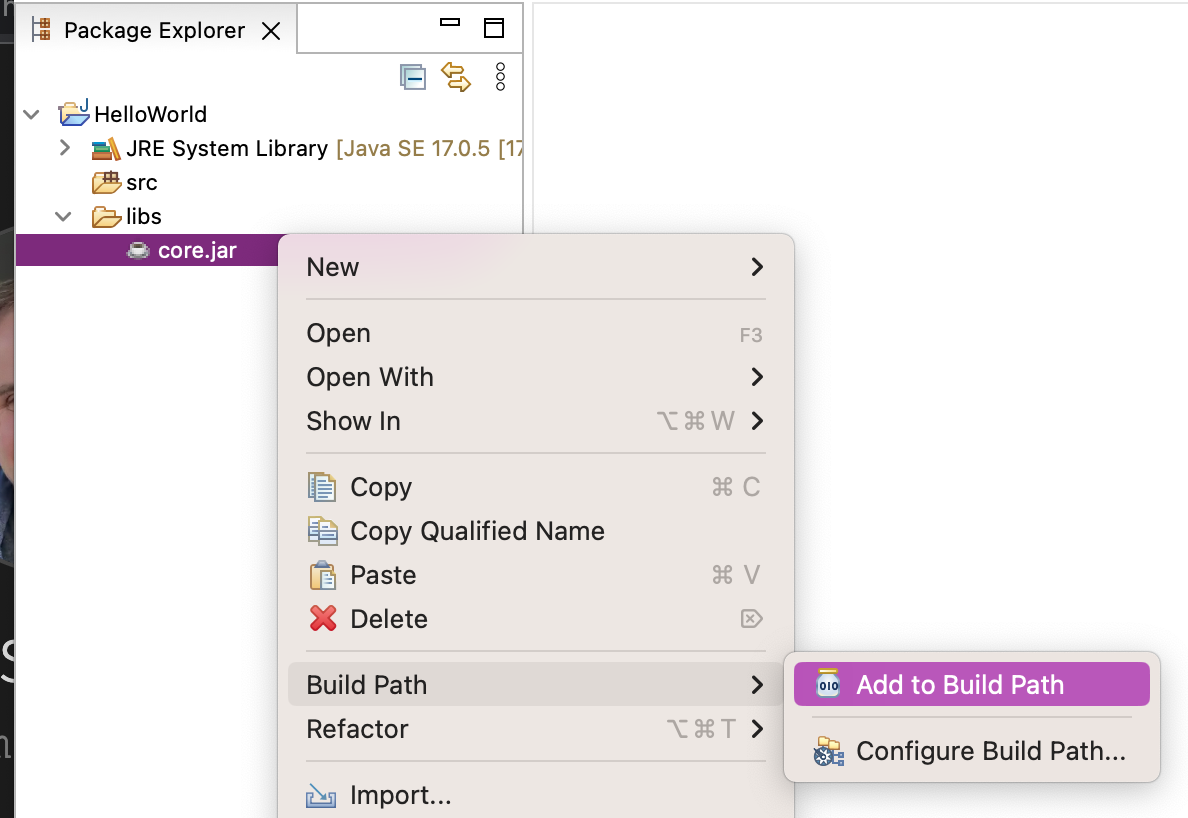Image resolution: width=1188 pixels, height=818 pixels.
Task: Select the src source folder
Action: tap(141, 182)
